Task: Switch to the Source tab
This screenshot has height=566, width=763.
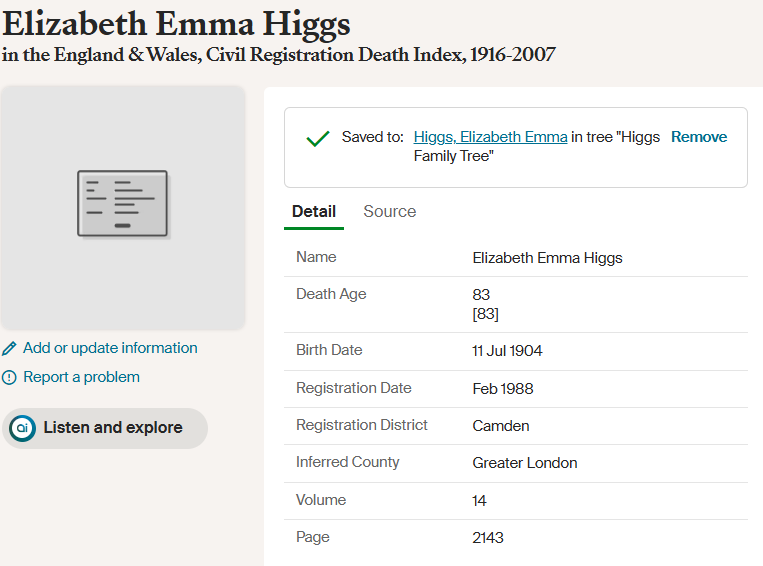Action: pyautogui.click(x=389, y=212)
